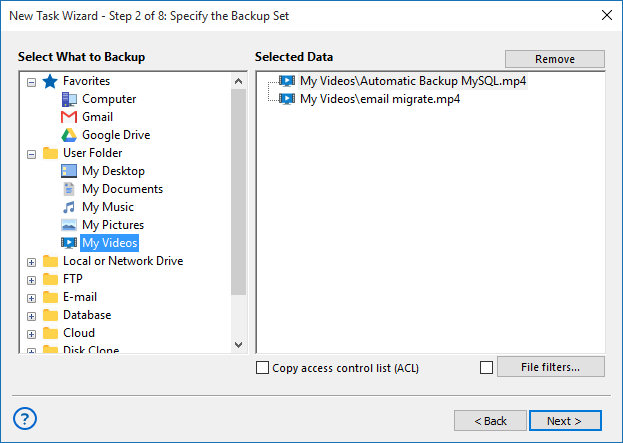
Task: Click the Remove button
Action: click(x=555, y=59)
